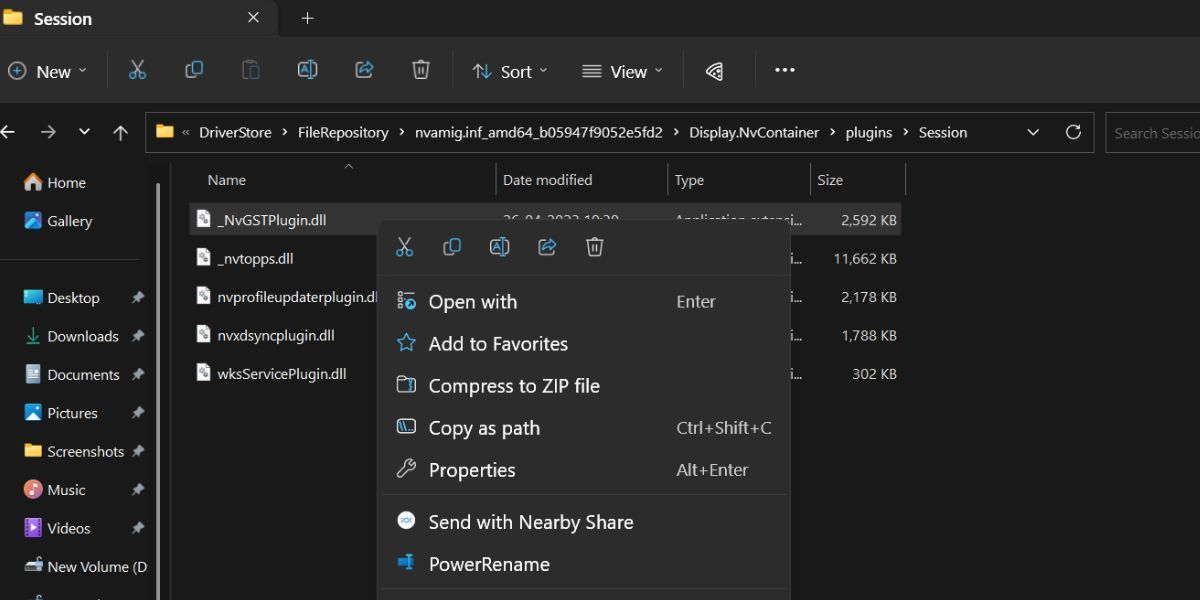1200x600 pixels.
Task: Click the Copy icon in the toolbar
Action: coord(194,70)
